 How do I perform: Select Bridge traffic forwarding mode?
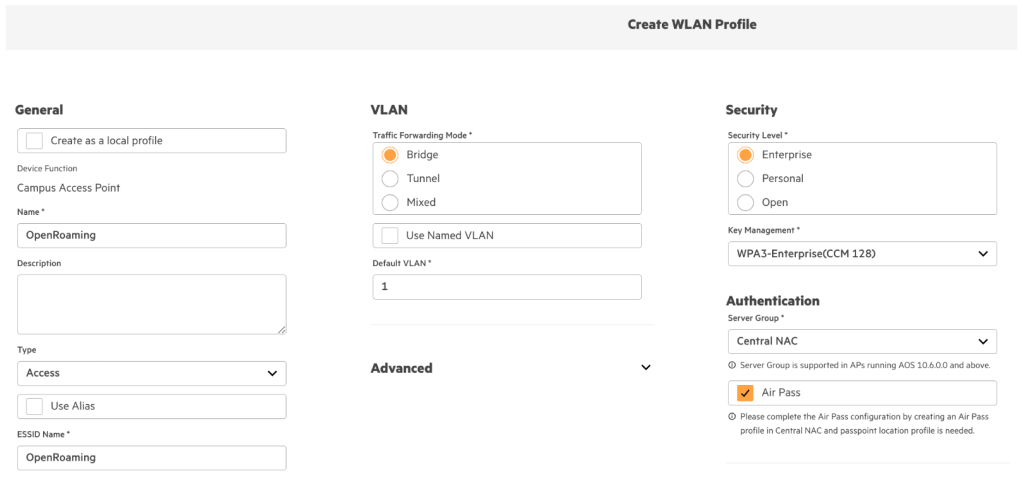pos(390,155)
